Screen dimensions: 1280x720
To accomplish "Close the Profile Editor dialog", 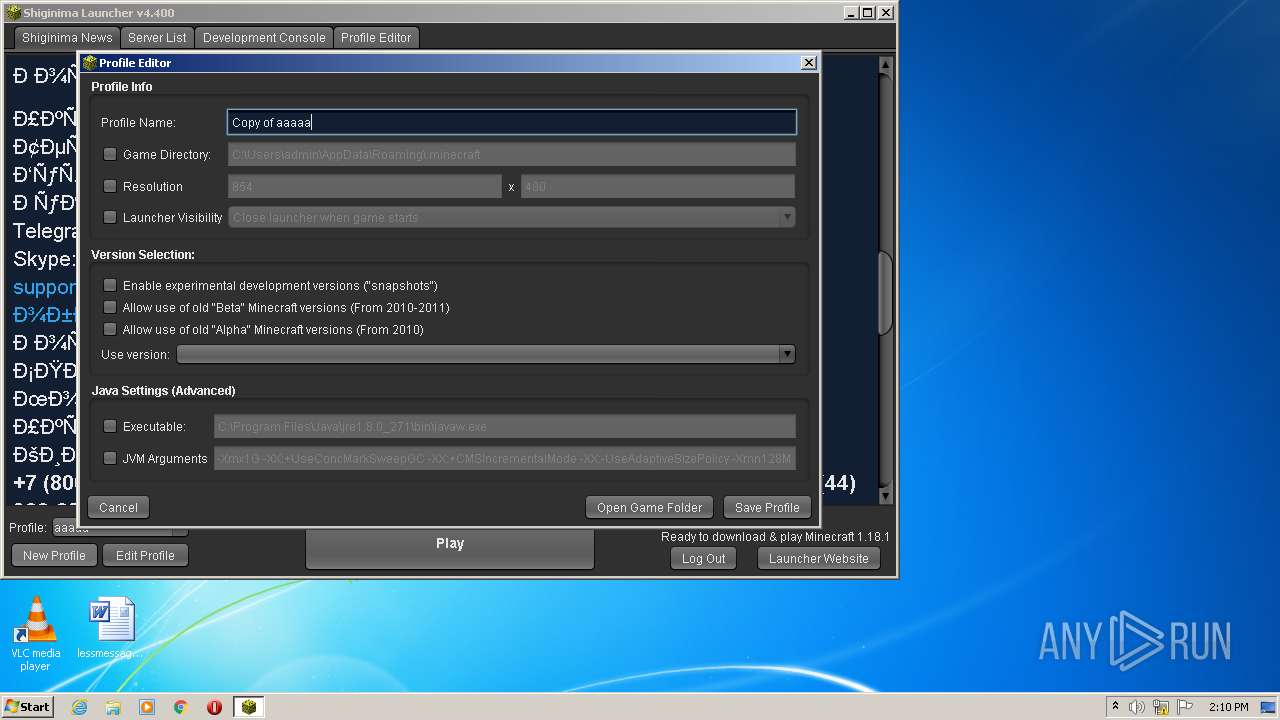I will [x=808, y=62].
